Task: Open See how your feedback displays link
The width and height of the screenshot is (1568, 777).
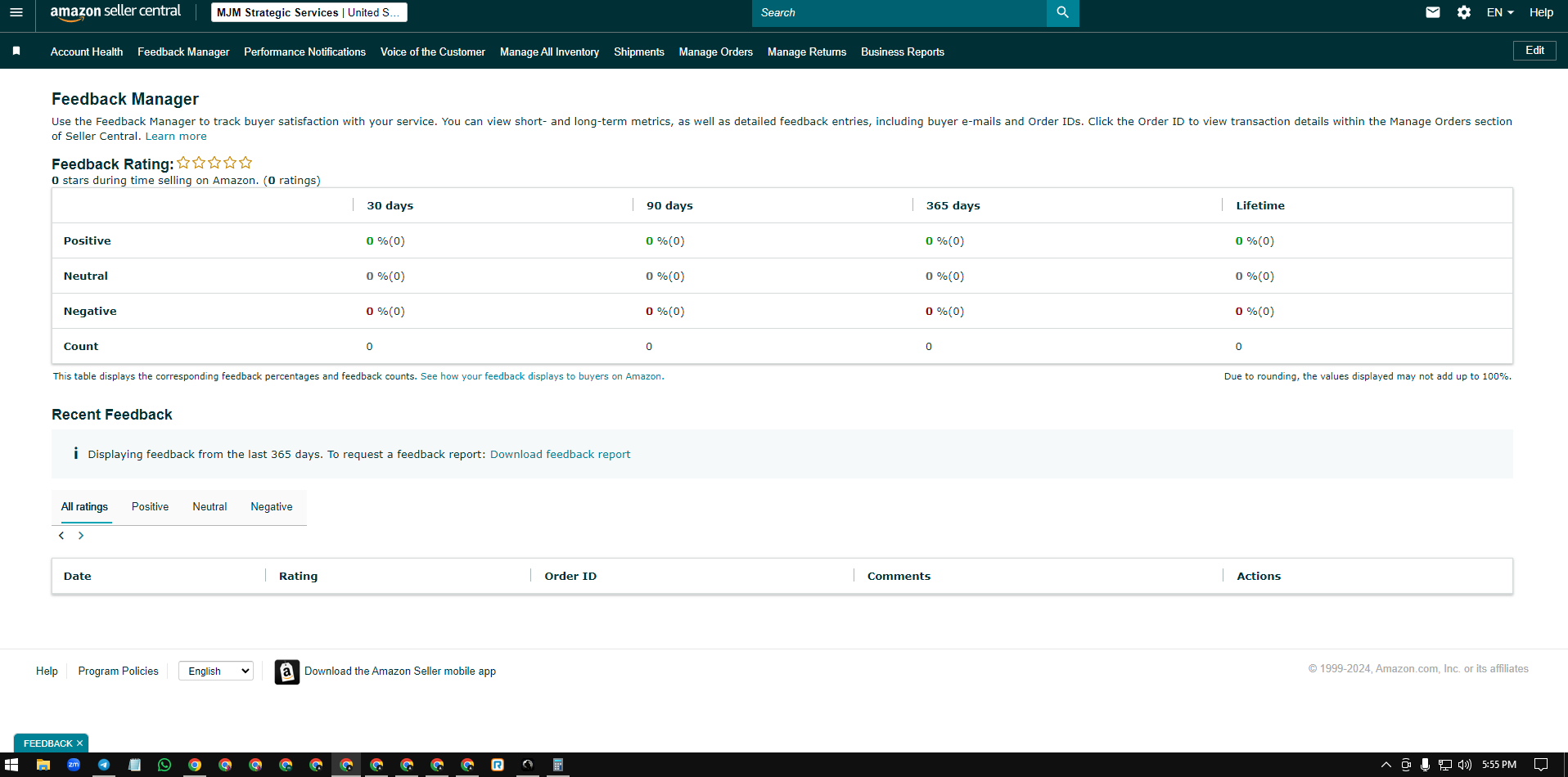Action: coord(542,376)
